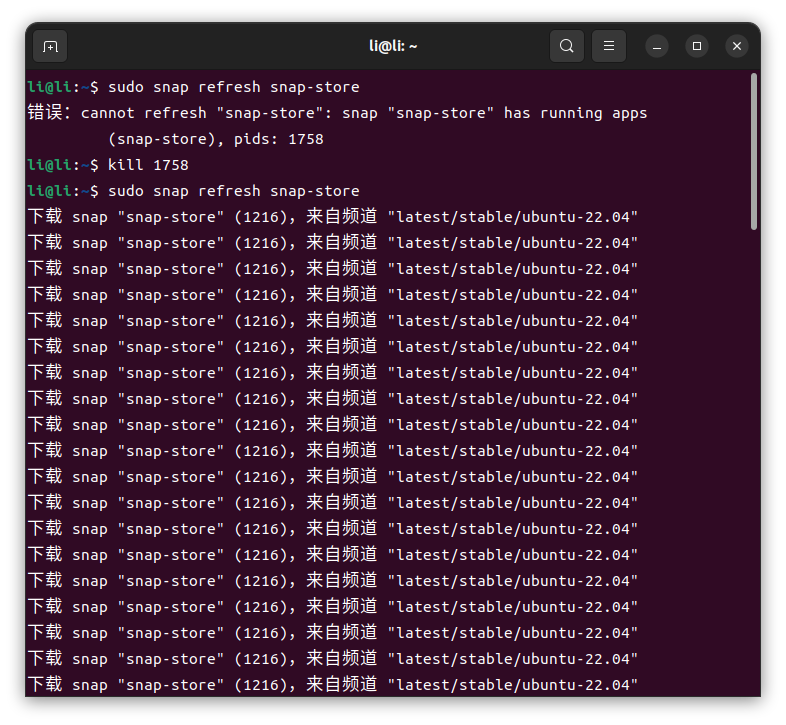This screenshot has width=786, height=725.
Task: Click the vertical scrollbar thumb
Action: [754, 151]
